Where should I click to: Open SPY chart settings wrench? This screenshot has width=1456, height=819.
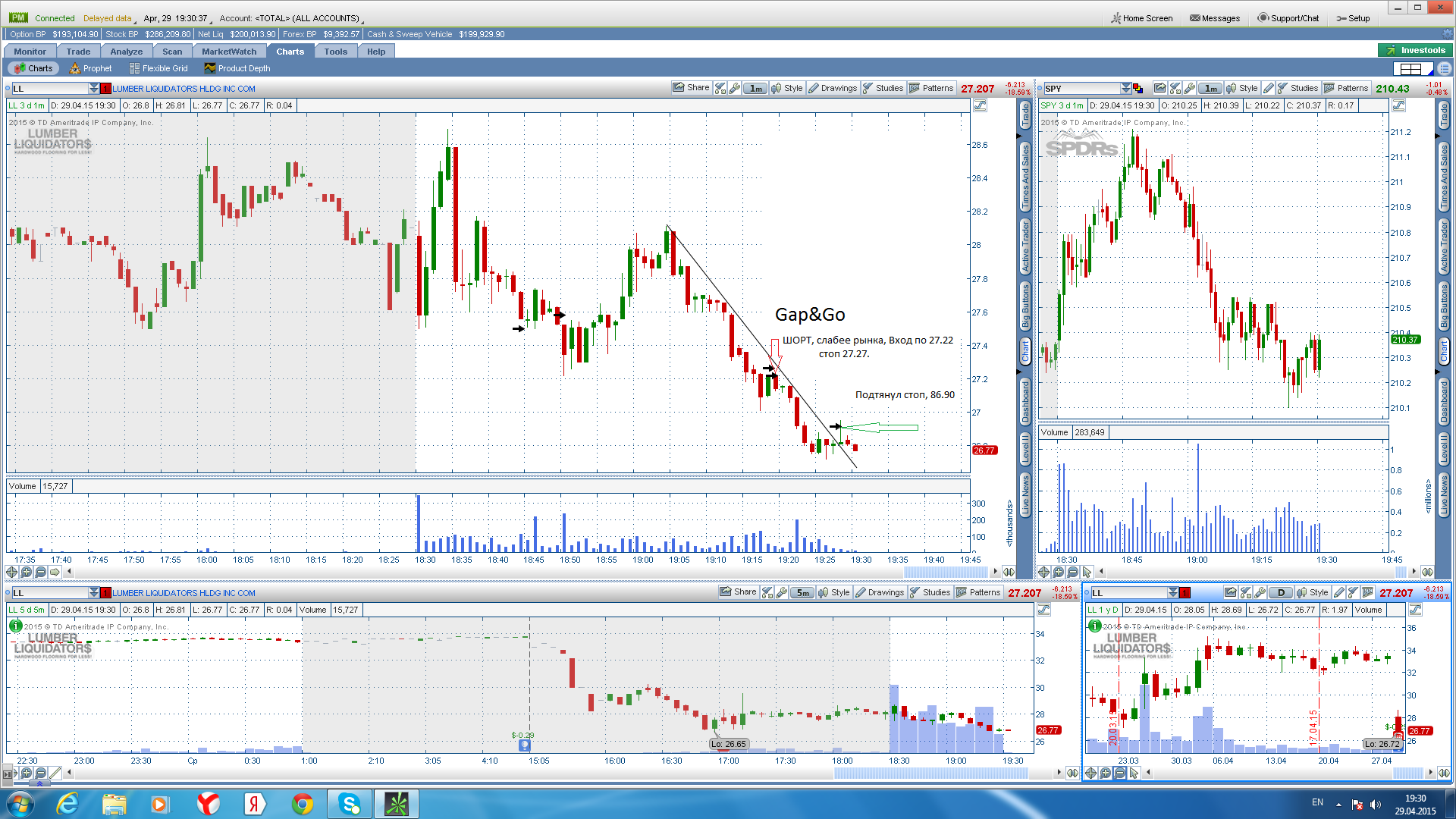coord(1189,88)
